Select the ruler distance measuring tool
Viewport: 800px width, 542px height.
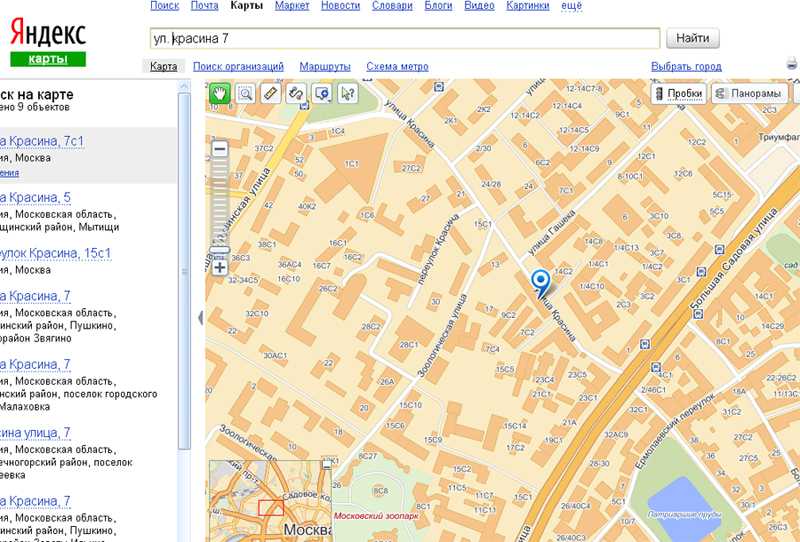(x=271, y=93)
